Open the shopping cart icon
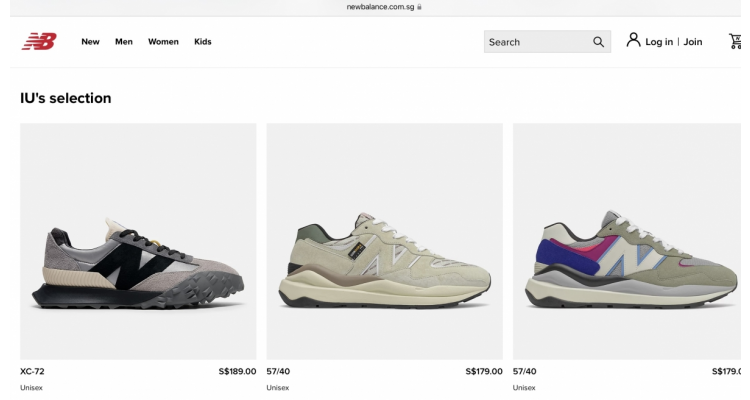 point(735,41)
